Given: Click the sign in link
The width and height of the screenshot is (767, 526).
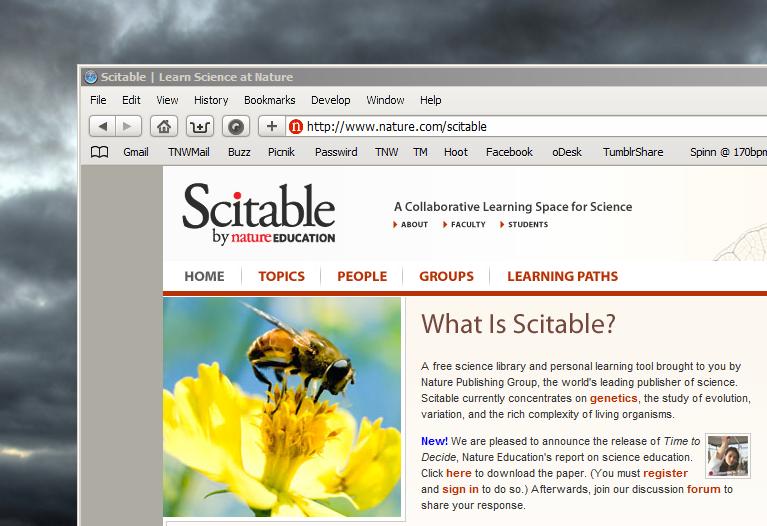Looking at the screenshot, I should pyautogui.click(x=460, y=489).
